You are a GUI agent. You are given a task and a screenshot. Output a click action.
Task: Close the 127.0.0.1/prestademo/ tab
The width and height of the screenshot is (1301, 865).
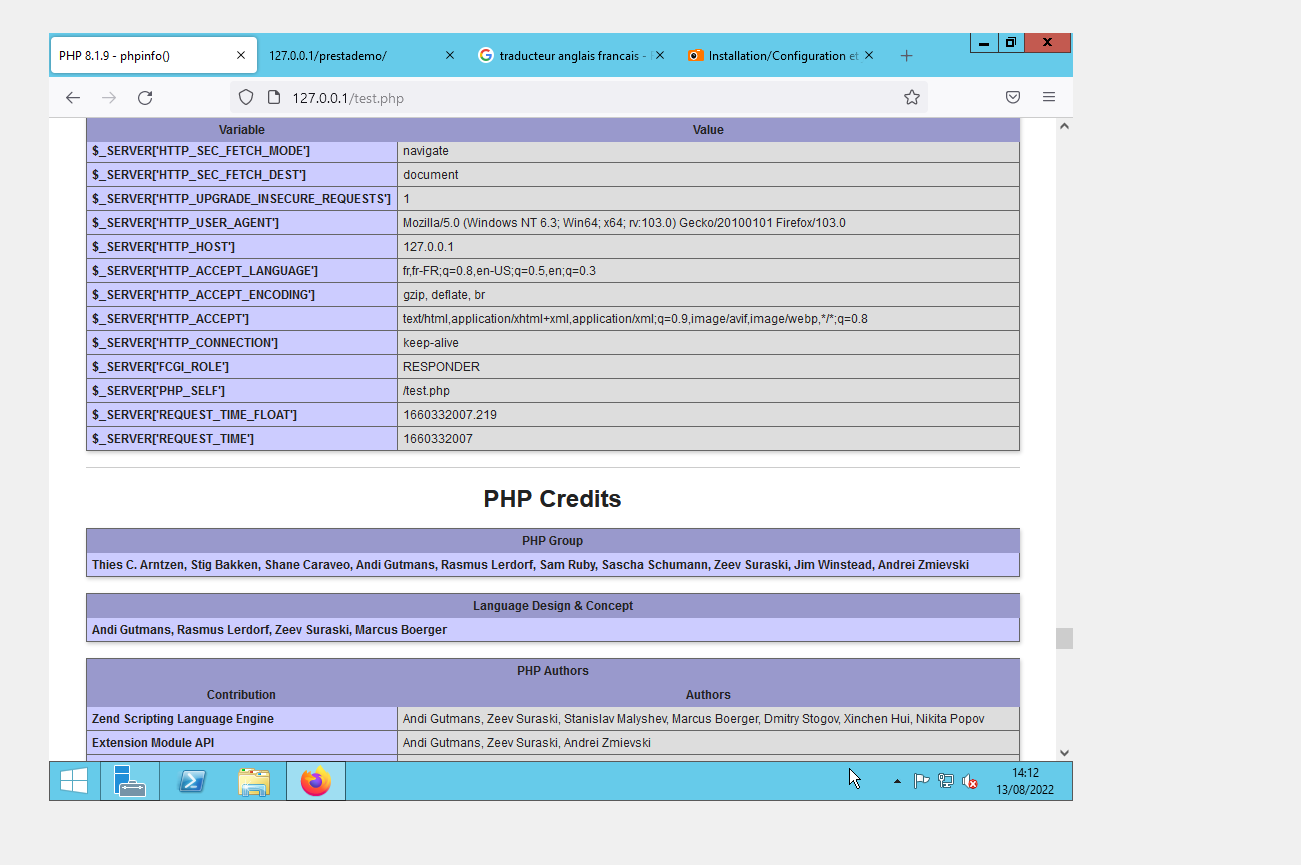coord(449,56)
